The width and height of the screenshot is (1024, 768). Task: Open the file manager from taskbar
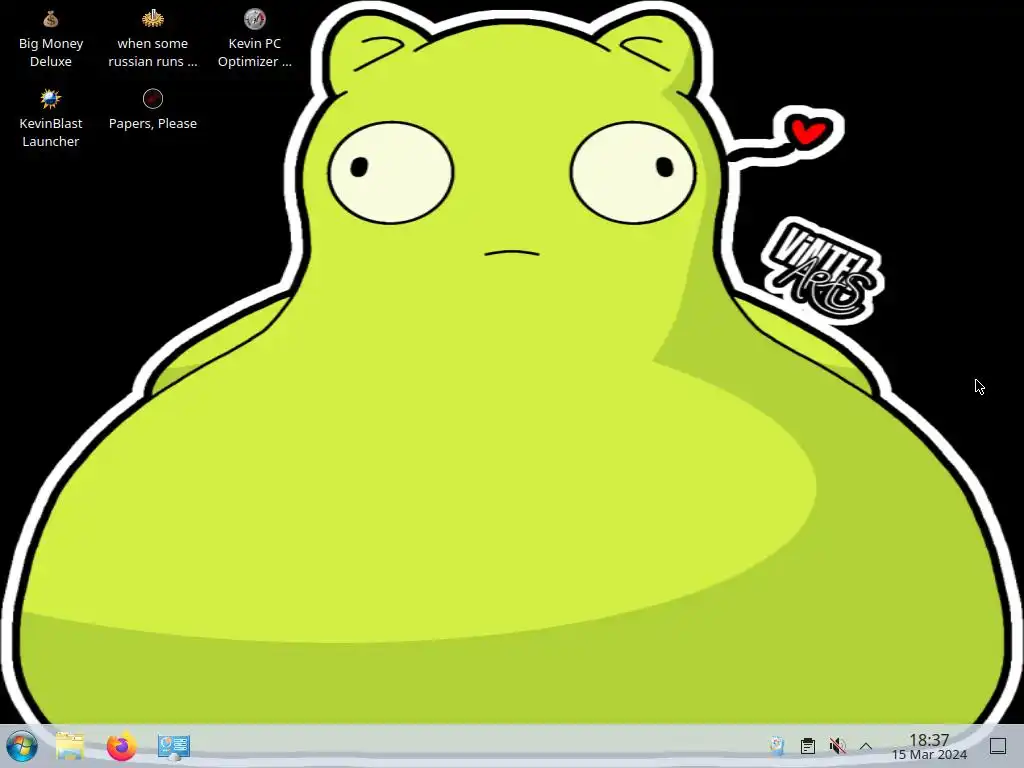pos(70,746)
